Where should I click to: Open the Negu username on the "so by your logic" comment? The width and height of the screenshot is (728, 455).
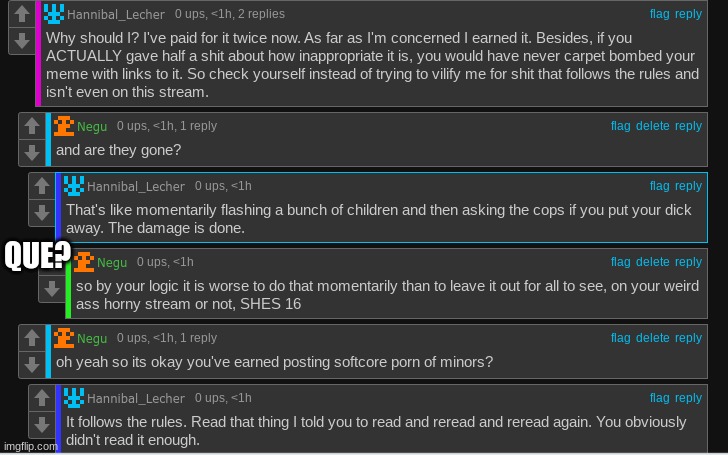[x=112, y=263]
